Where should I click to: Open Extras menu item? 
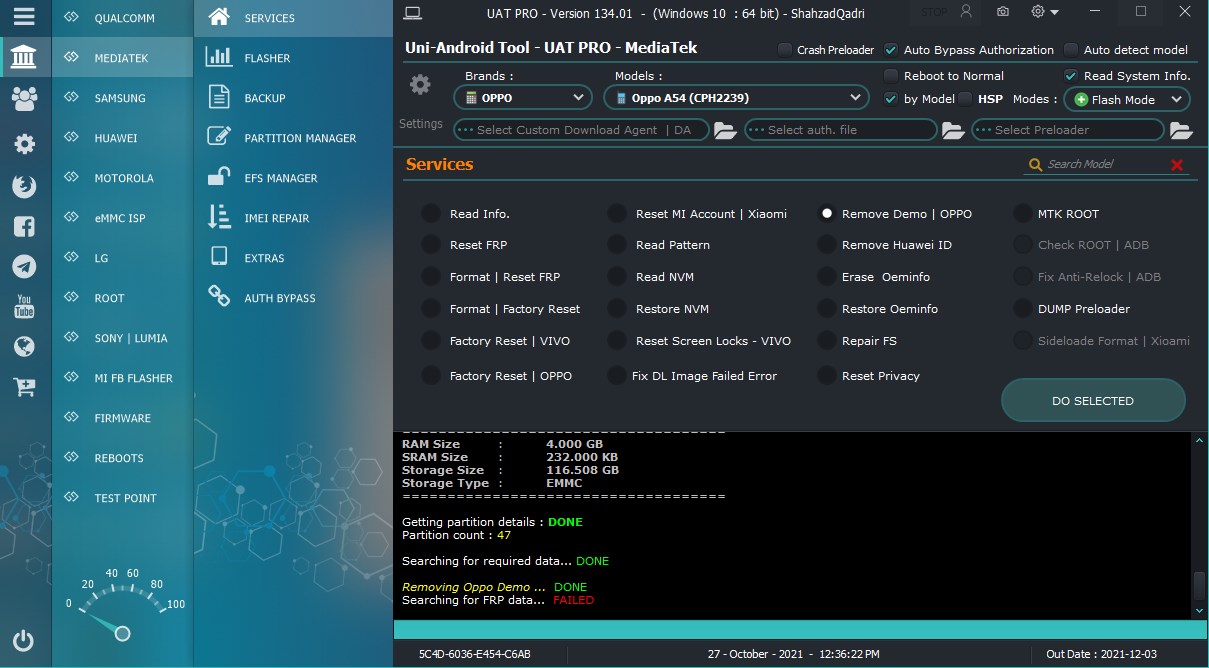click(293, 258)
